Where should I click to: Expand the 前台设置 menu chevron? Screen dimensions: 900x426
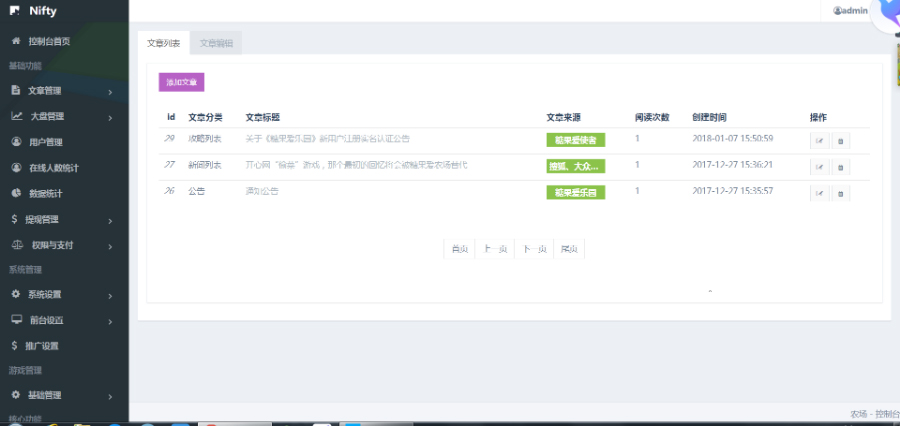coord(110,322)
